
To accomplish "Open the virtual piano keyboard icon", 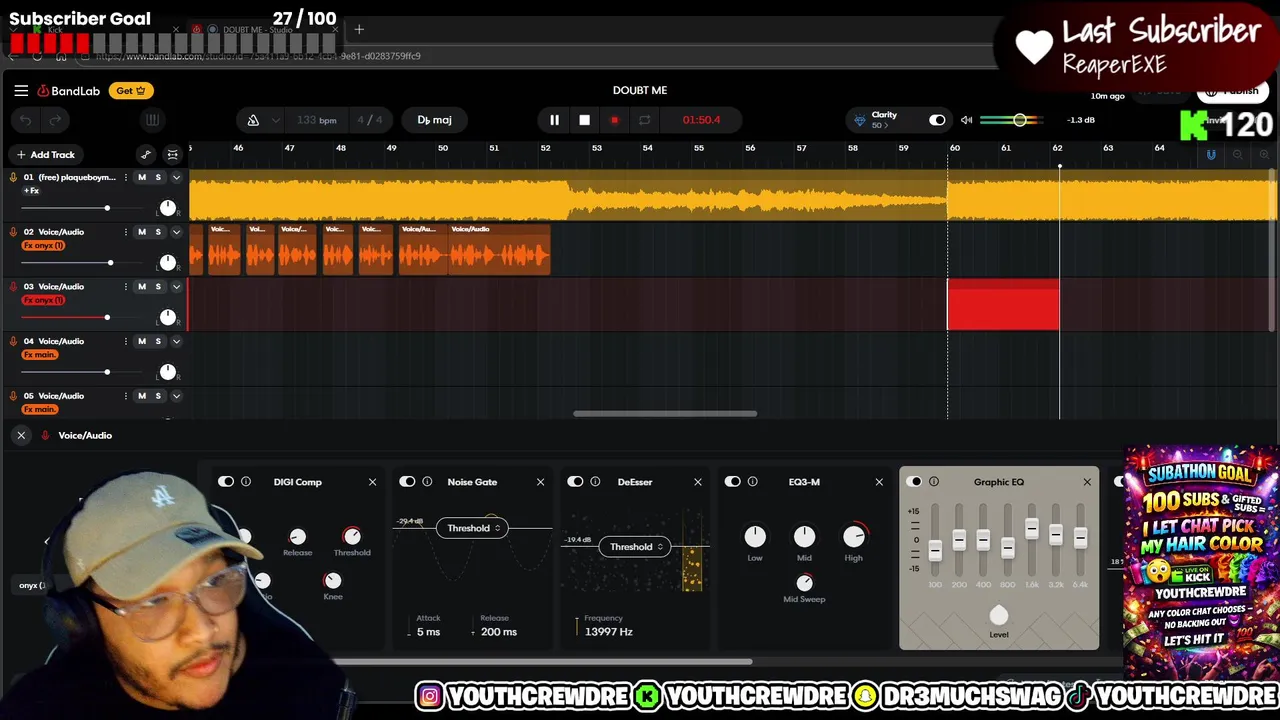I will coord(152,120).
